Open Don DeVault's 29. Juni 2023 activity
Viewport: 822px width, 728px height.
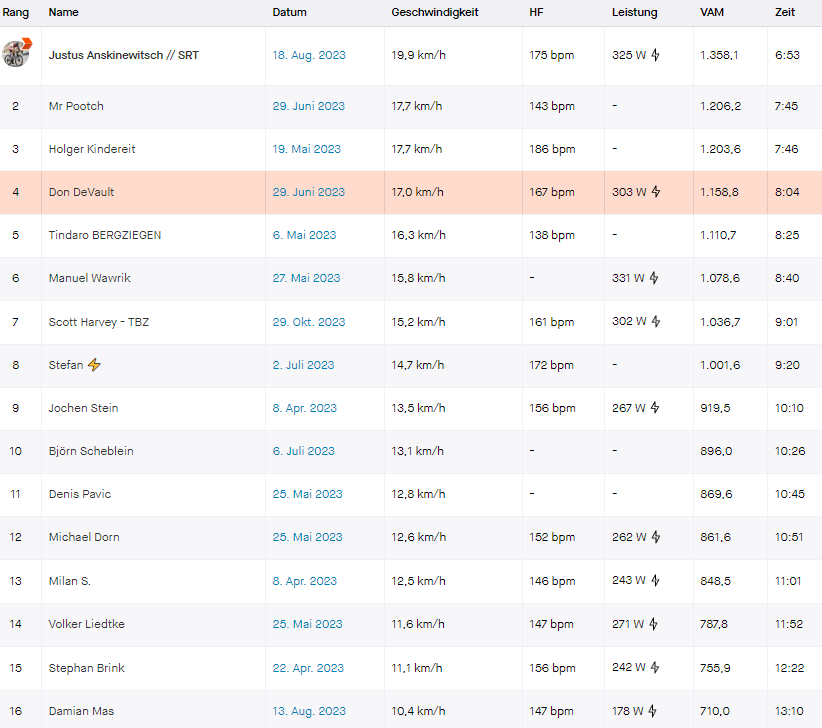[x=308, y=192]
